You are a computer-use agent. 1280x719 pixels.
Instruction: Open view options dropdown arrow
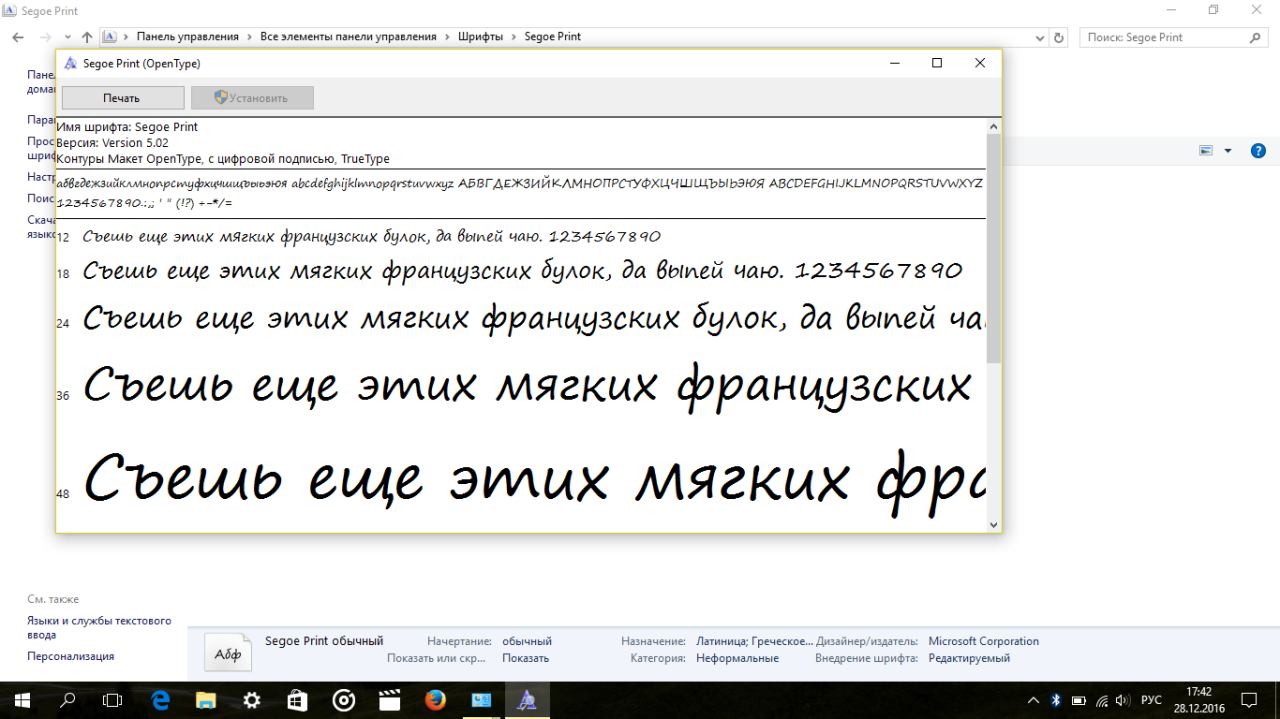tap(1228, 151)
